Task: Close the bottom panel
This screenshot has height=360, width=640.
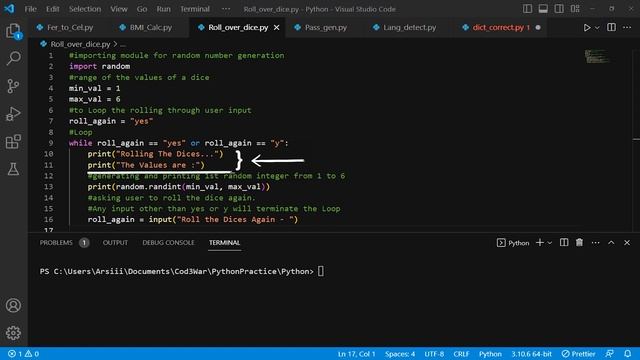Action: [627, 242]
